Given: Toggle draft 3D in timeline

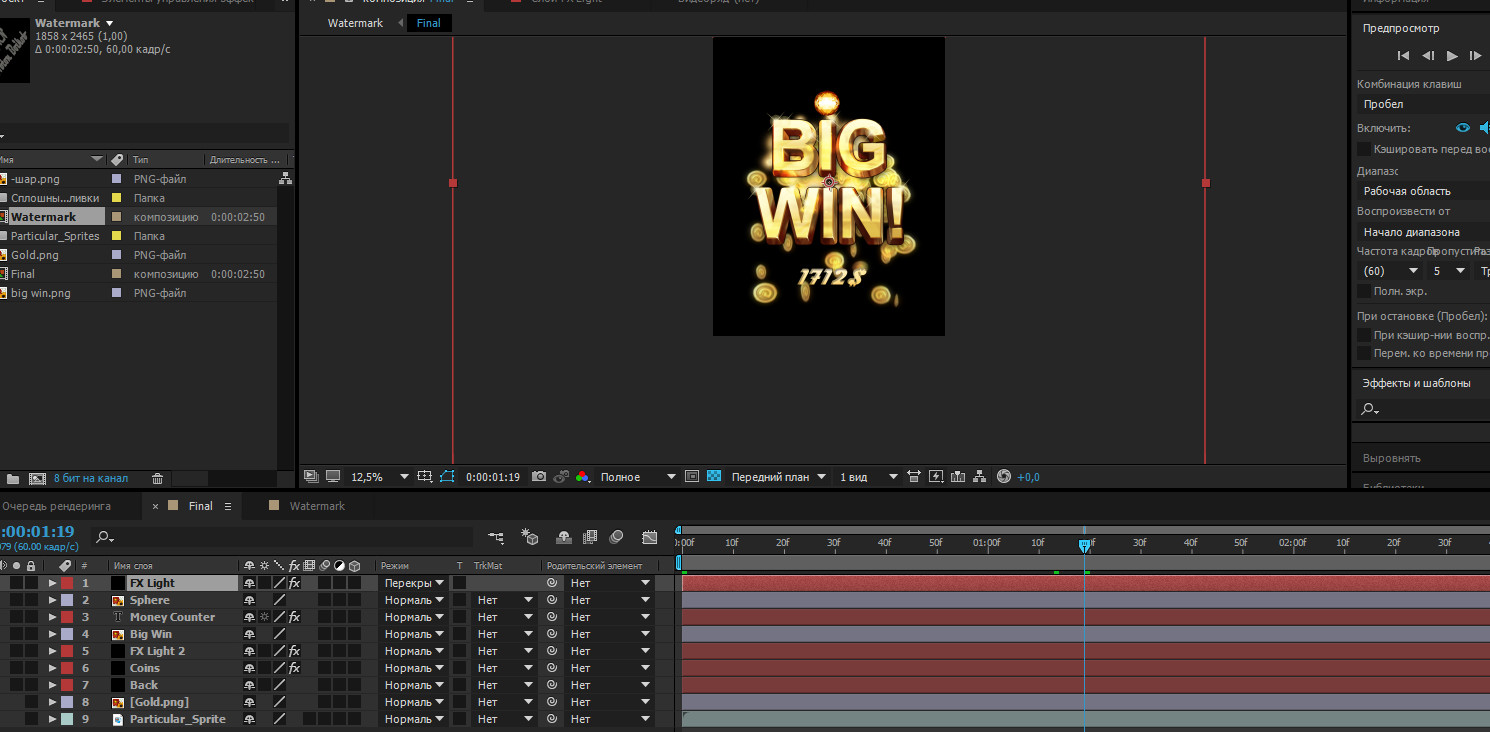Looking at the screenshot, I should click(x=531, y=538).
